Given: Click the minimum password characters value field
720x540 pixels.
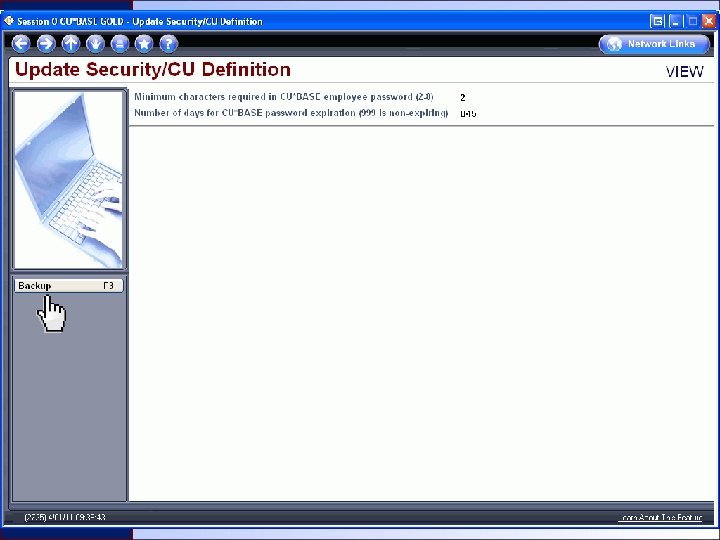Looking at the screenshot, I should tap(463, 97).
